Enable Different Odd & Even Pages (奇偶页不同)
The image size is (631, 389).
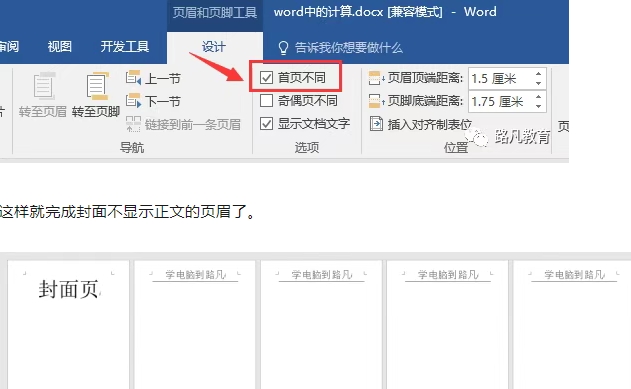point(266,101)
